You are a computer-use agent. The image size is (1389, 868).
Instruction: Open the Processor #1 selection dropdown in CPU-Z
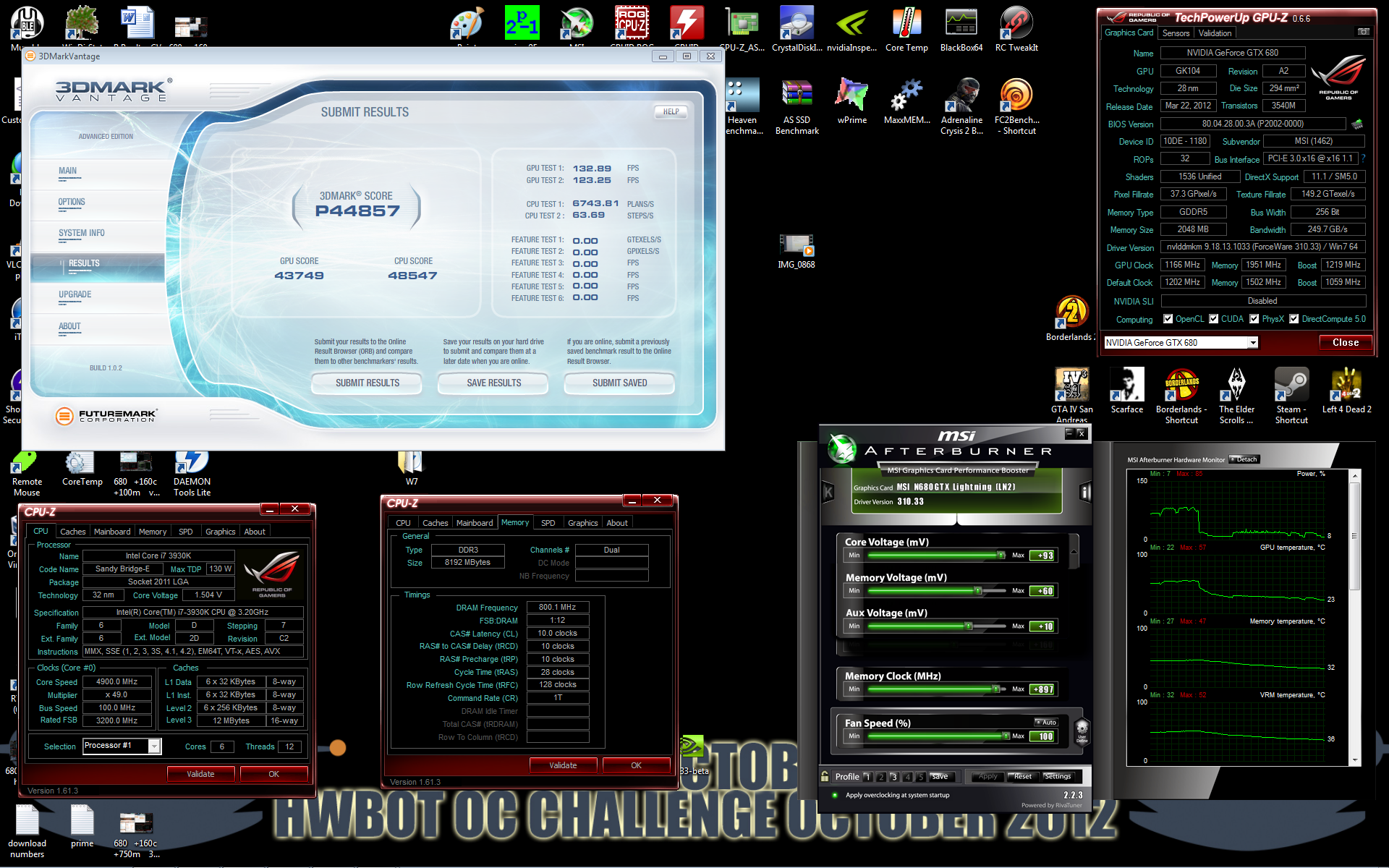(x=154, y=746)
